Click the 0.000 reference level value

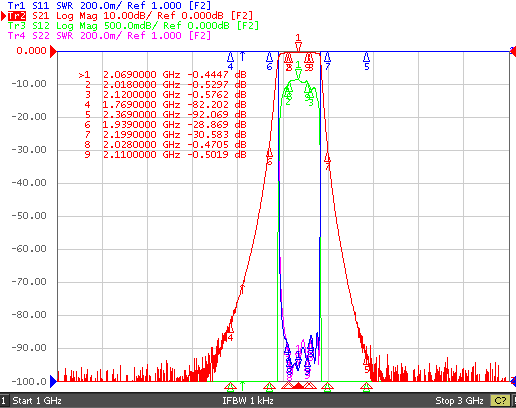coord(31,51)
